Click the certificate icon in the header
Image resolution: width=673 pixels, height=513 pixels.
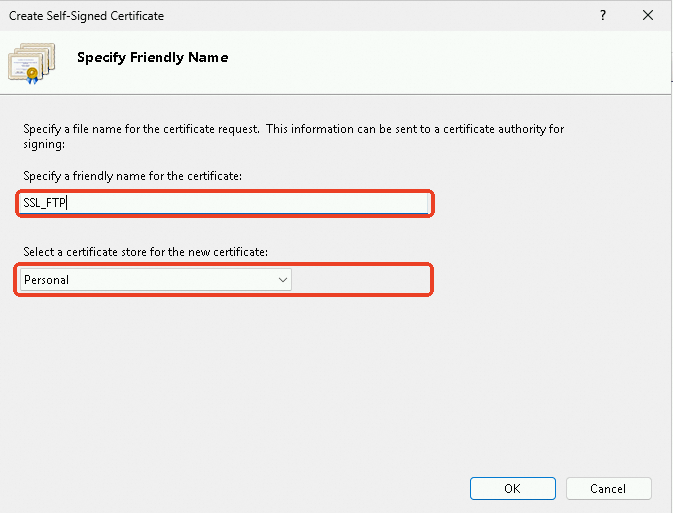pos(31,63)
